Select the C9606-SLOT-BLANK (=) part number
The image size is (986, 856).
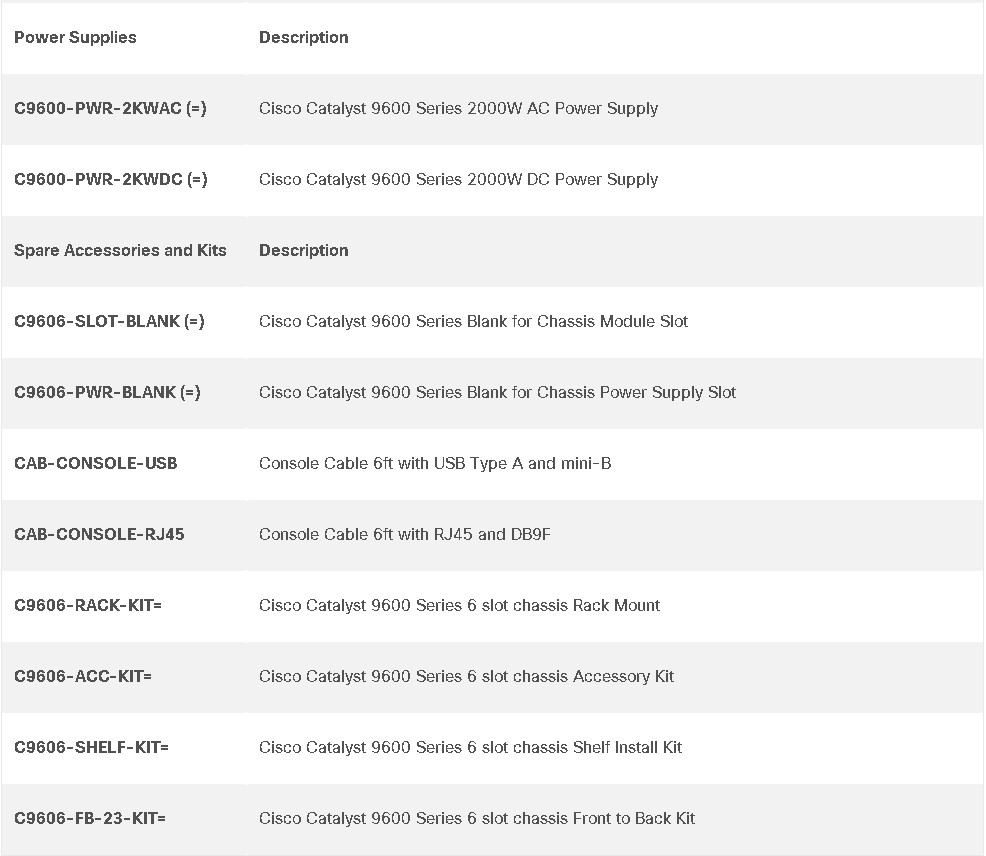pyautogui.click(x=109, y=321)
